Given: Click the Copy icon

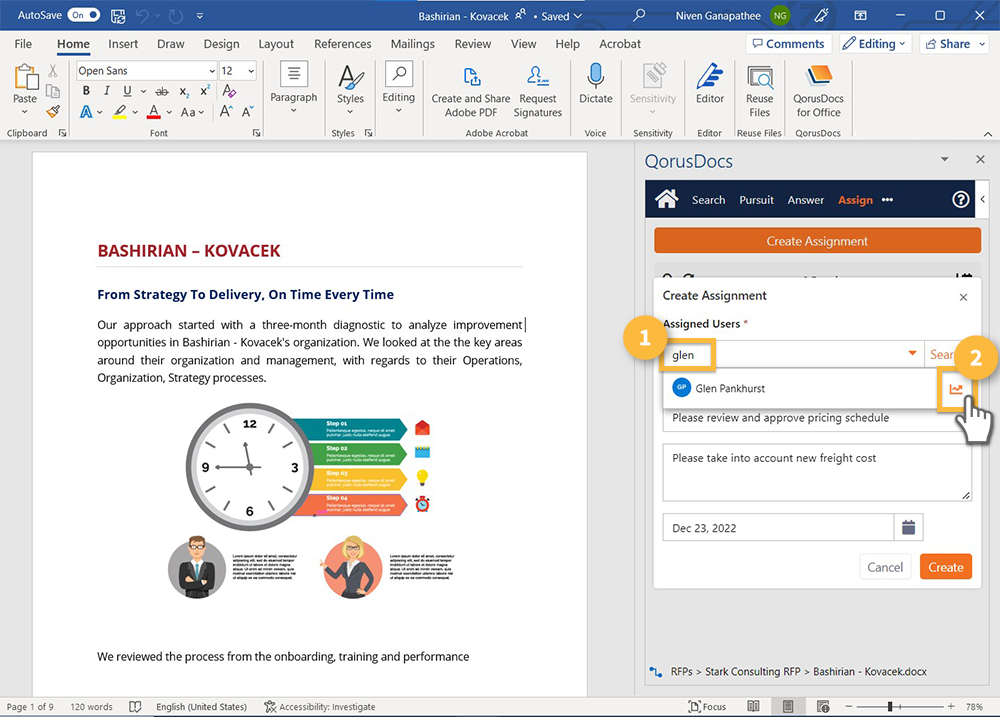Looking at the screenshot, I should (53, 91).
